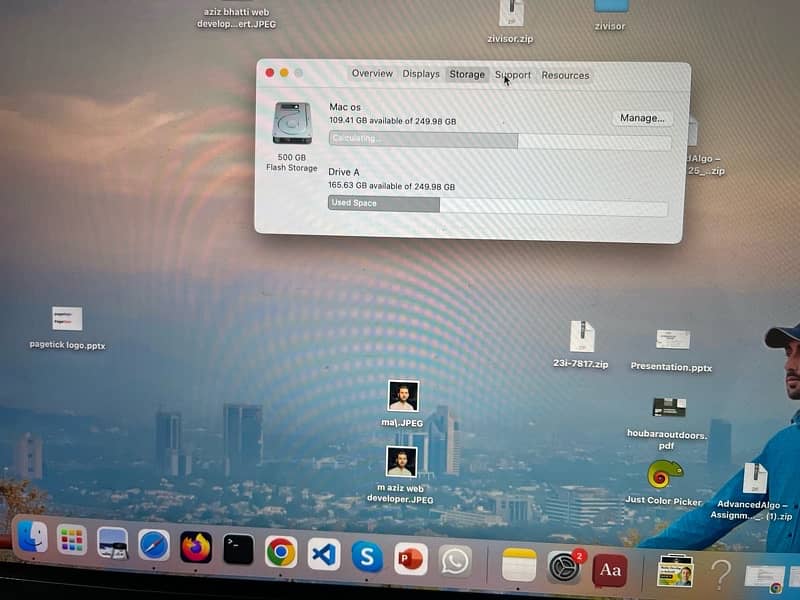Launch Firefox from the dock

(196, 547)
